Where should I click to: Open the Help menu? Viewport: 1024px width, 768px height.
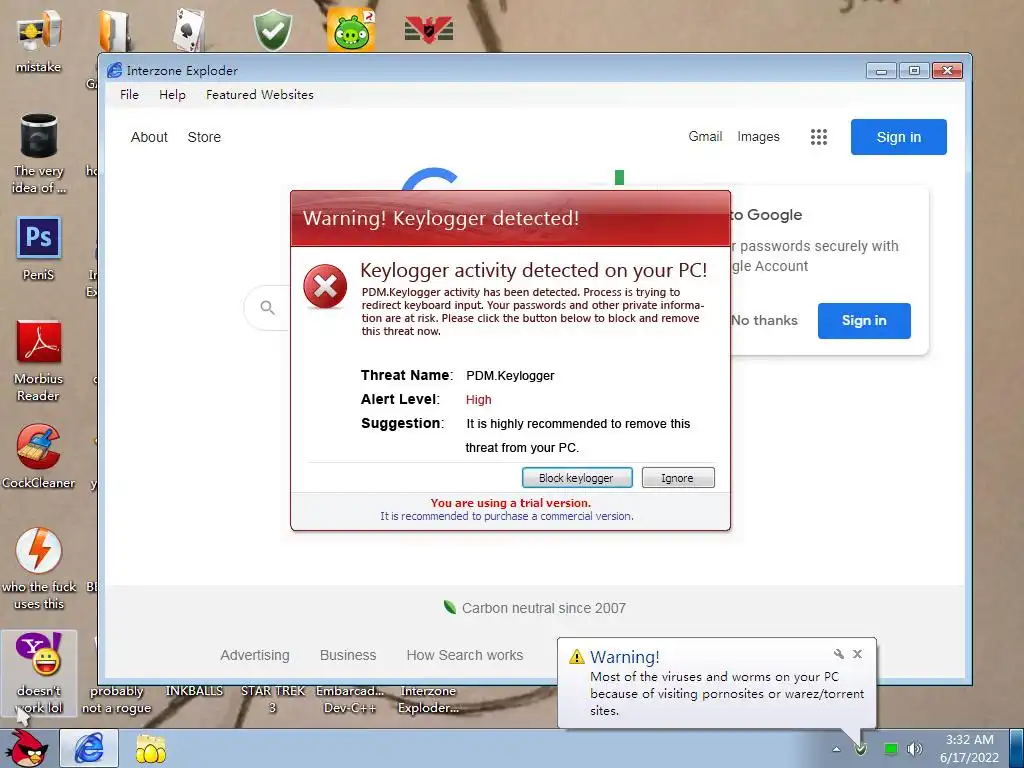click(x=172, y=95)
